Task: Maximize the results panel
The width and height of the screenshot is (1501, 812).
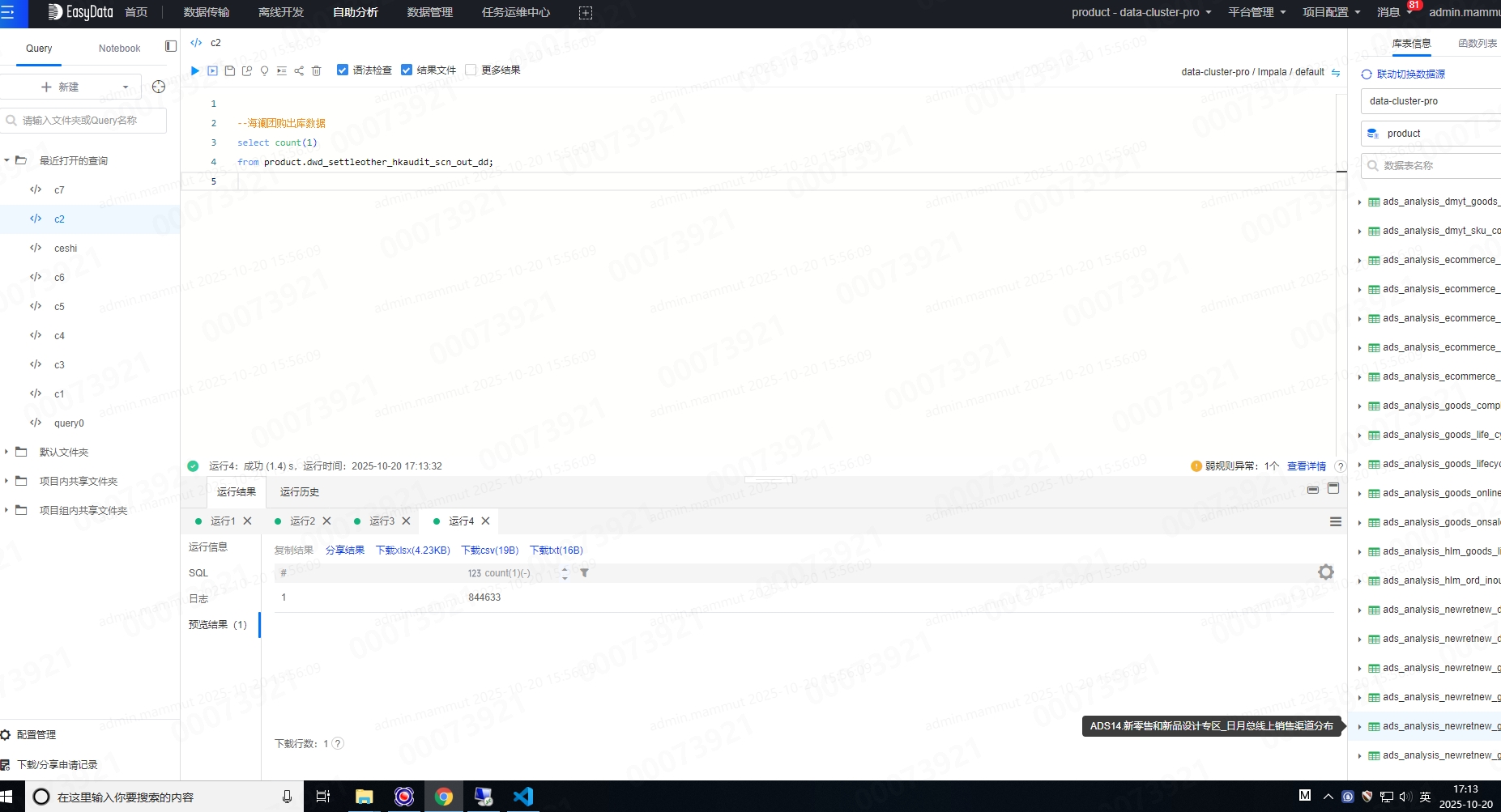Action: tap(1333, 489)
